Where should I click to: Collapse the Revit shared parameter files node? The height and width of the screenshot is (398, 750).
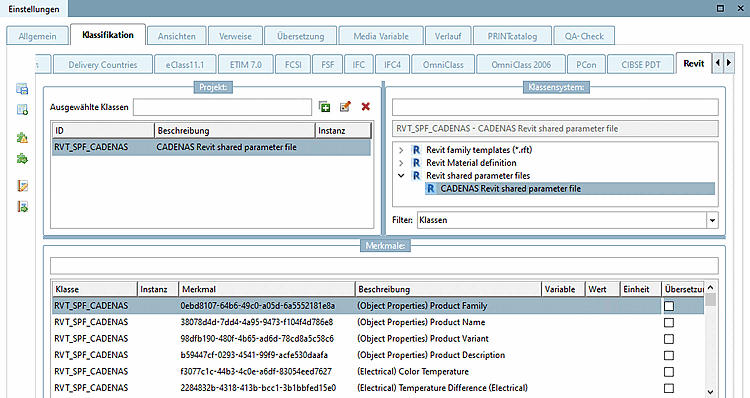coord(401,176)
